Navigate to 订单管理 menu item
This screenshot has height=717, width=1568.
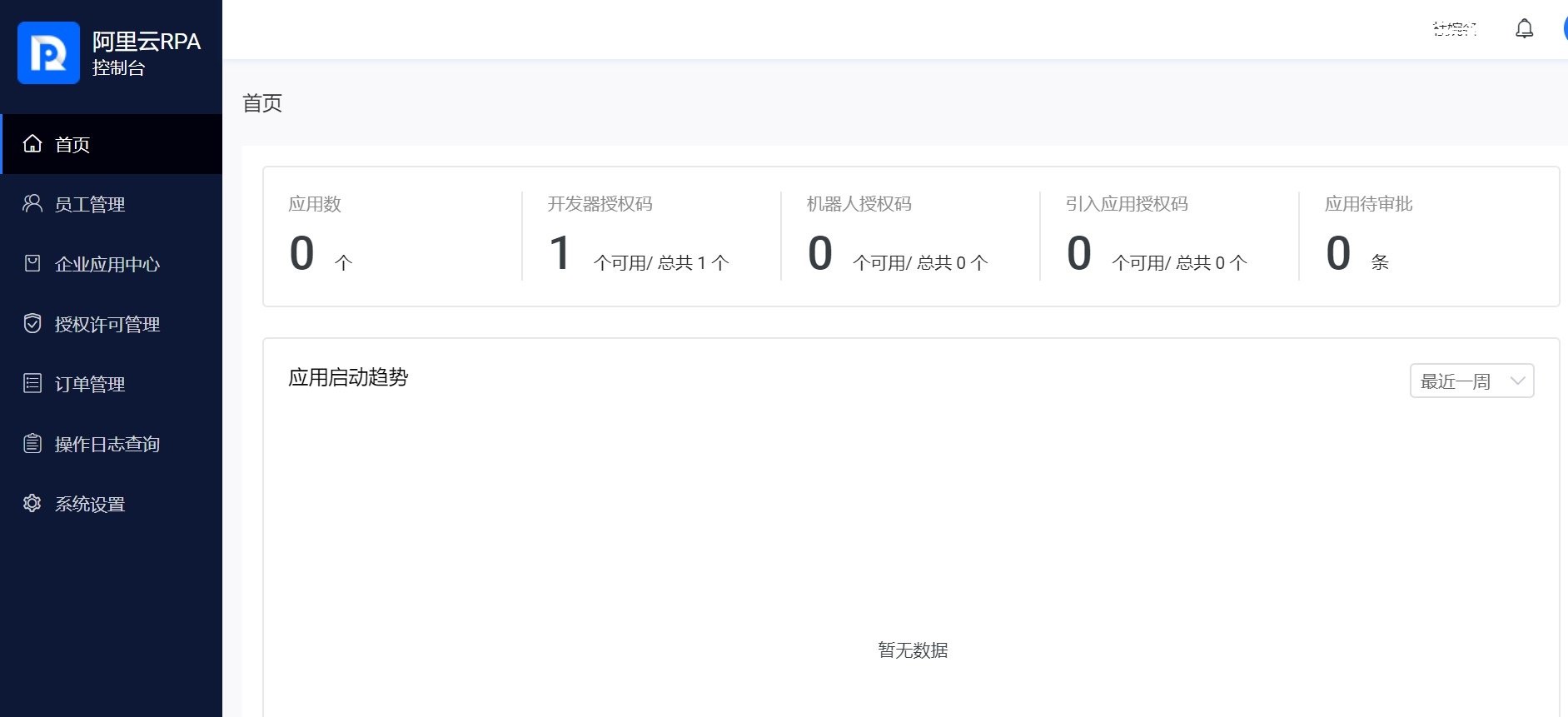pyautogui.click(x=112, y=384)
